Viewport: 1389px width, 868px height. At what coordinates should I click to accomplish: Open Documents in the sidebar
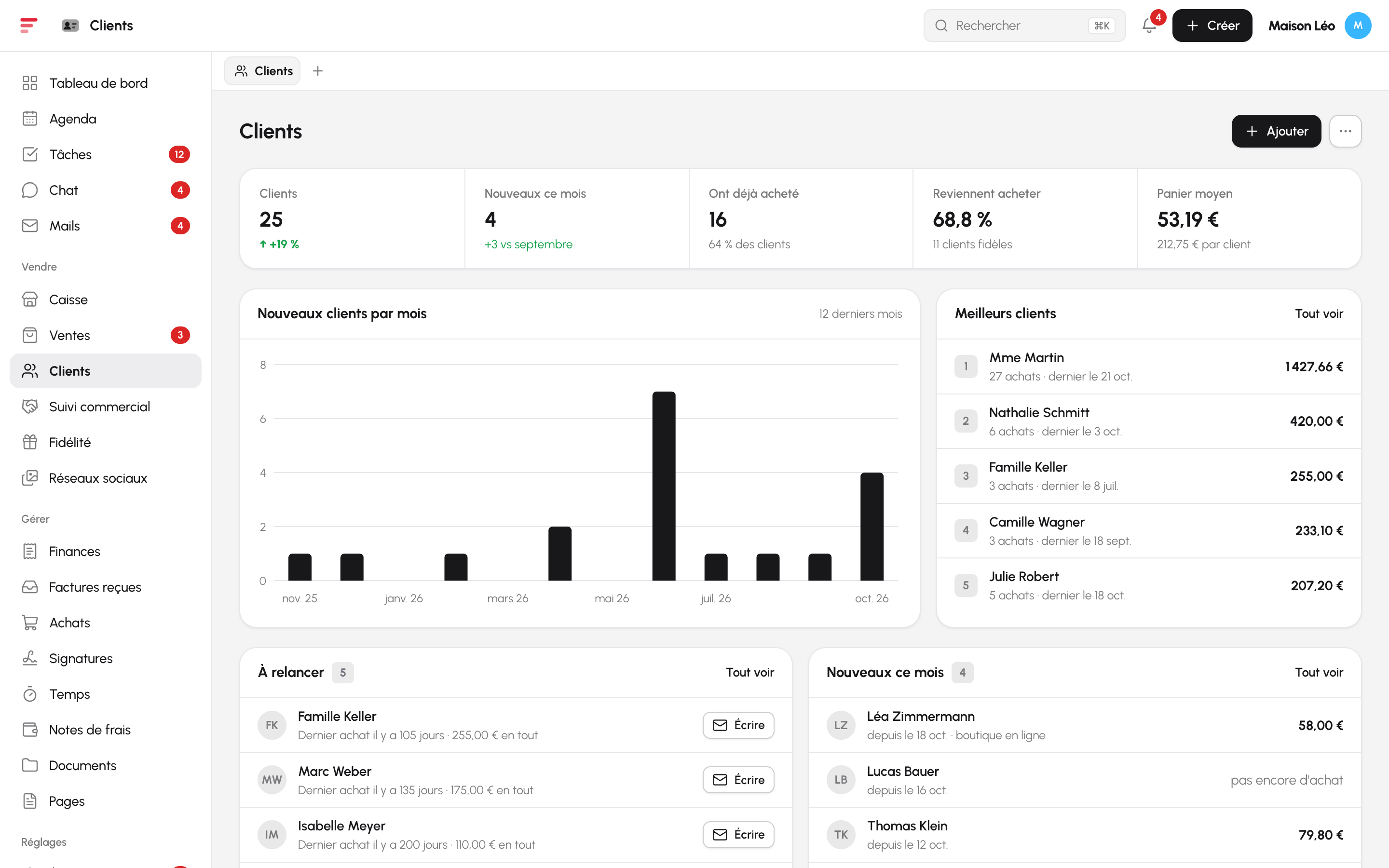click(106, 765)
